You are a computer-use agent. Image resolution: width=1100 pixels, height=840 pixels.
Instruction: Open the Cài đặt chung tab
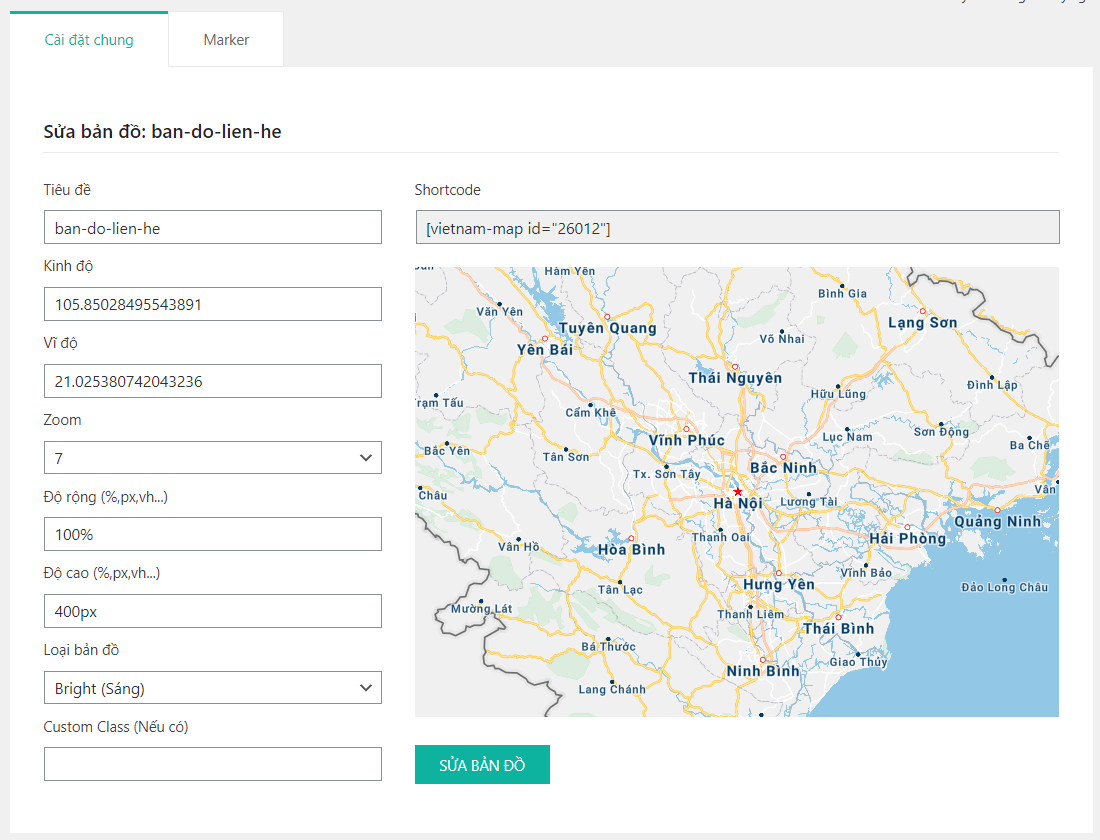tap(89, 40)
